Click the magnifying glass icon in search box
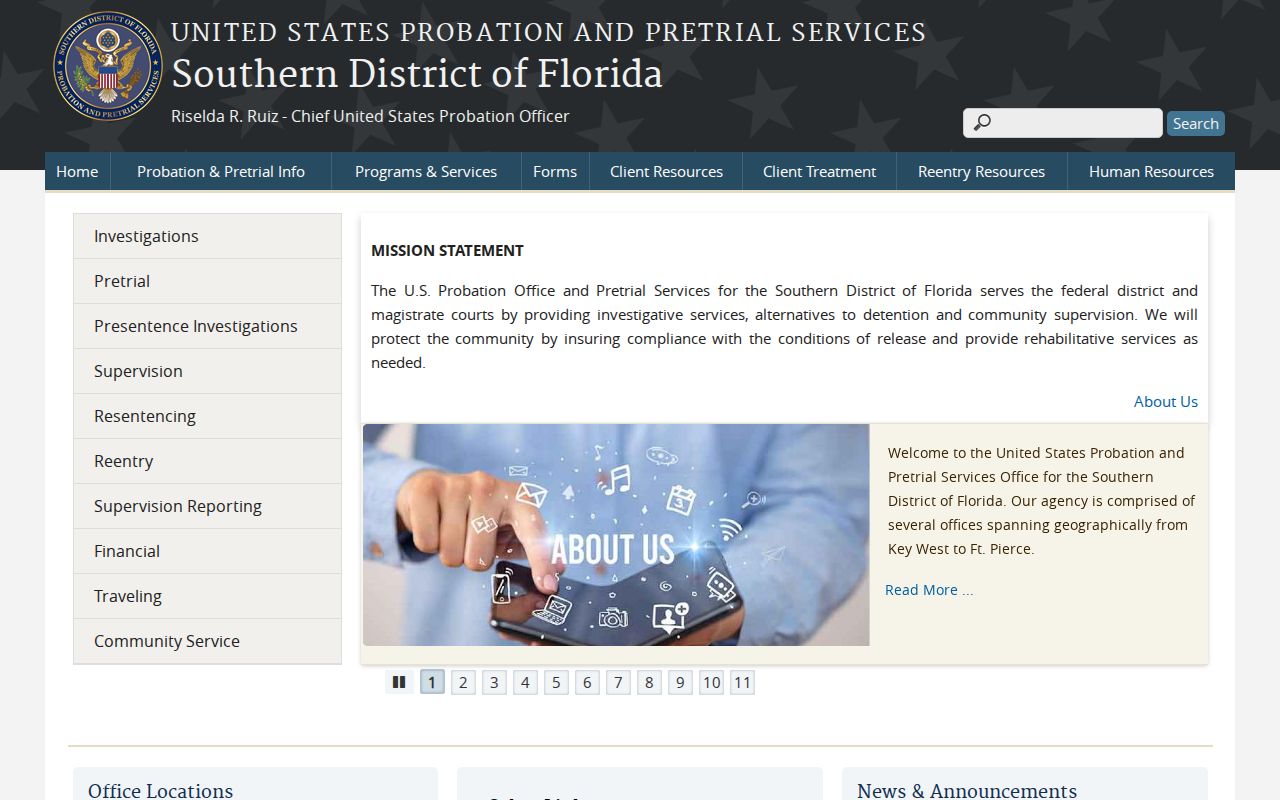1280x800 pixels. click(982, 123)
